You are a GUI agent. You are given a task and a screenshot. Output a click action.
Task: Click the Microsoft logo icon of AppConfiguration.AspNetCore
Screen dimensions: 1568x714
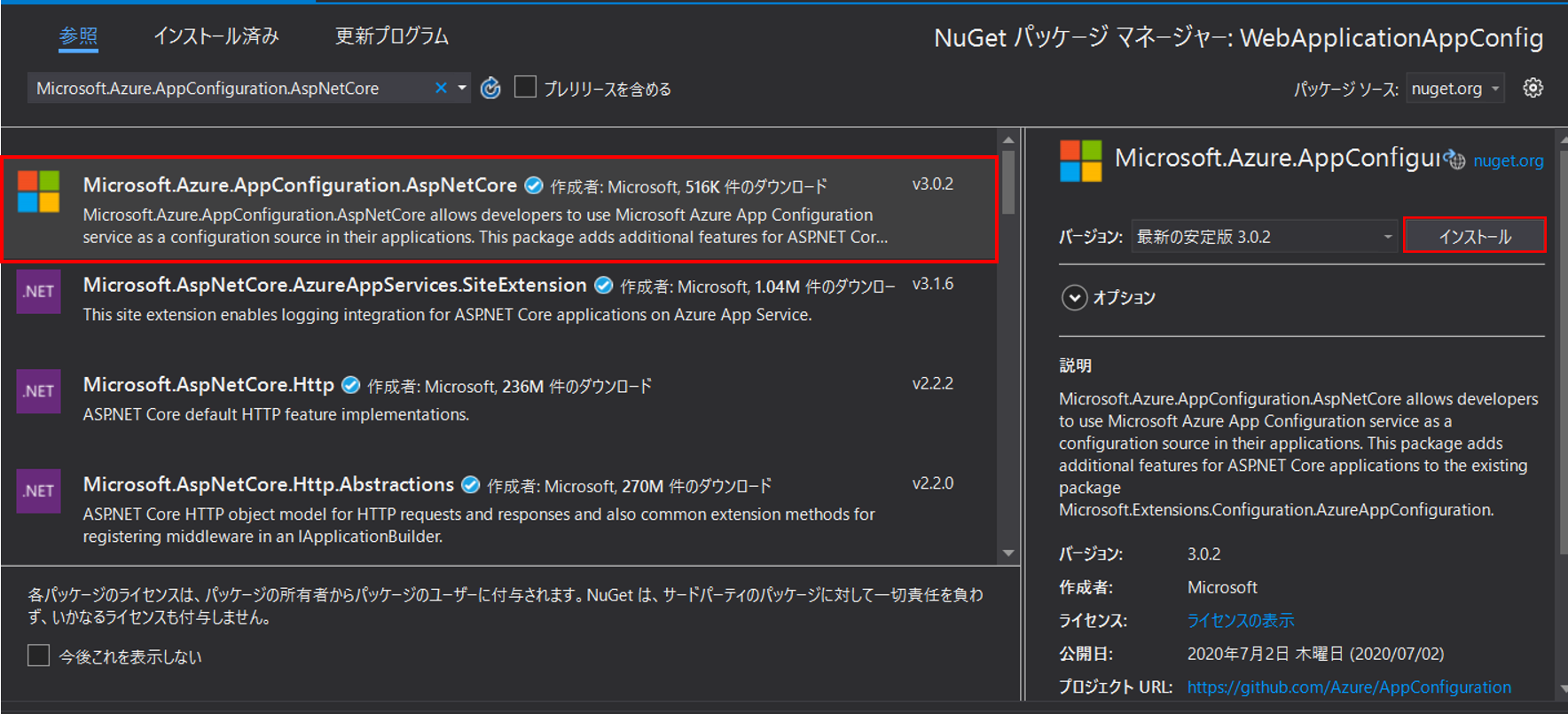click(x=39, y=191)
